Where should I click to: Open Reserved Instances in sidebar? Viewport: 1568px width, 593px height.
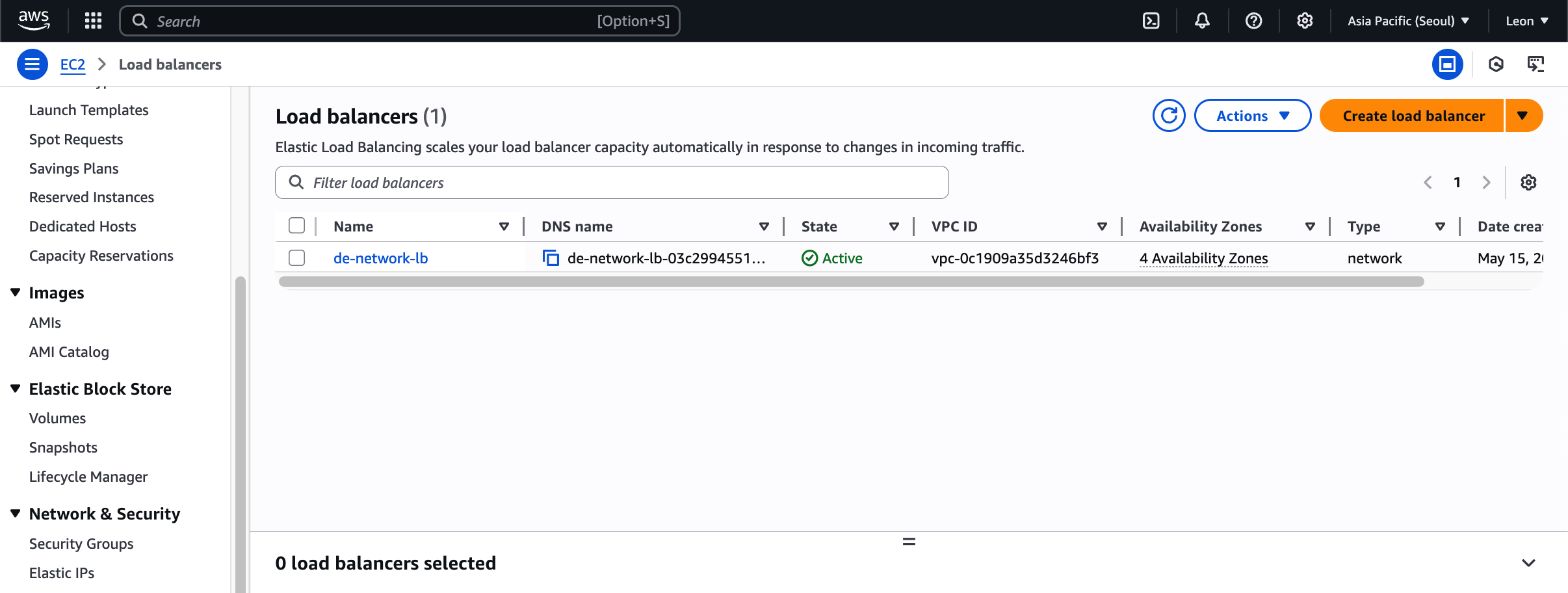(92, 197)
